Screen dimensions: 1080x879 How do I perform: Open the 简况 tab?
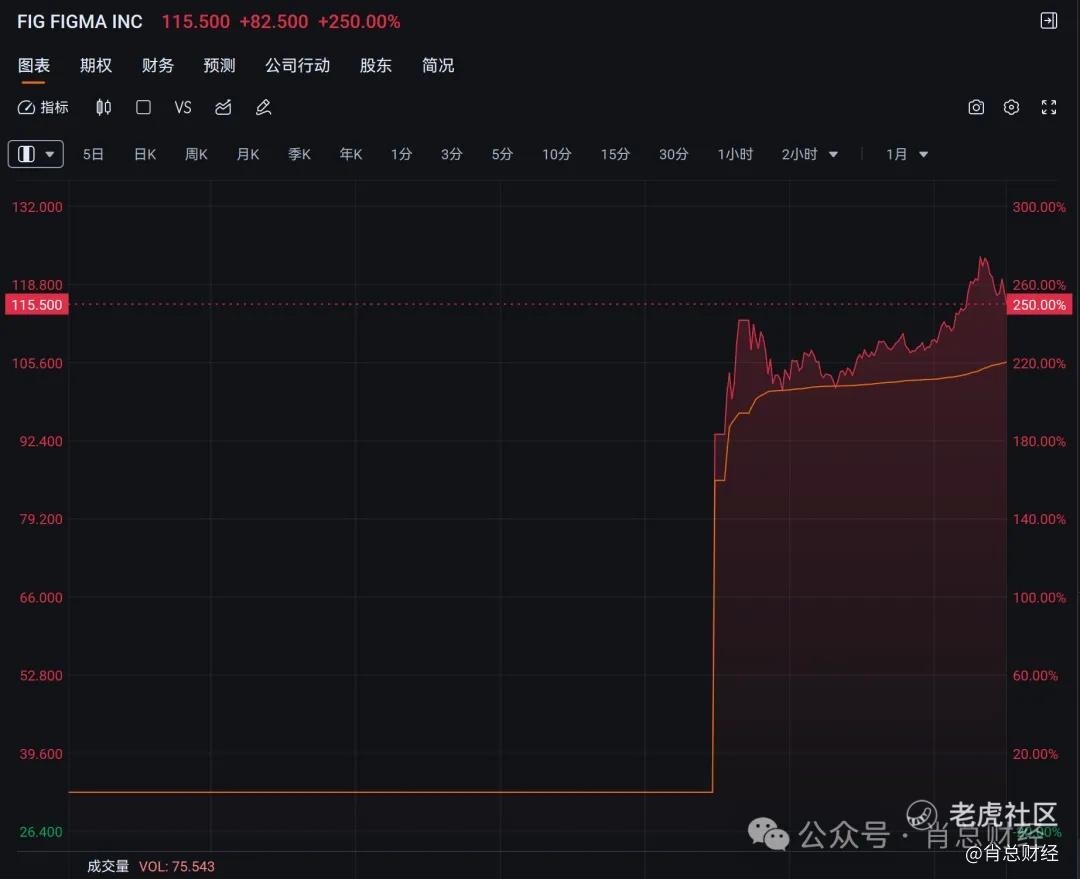438,65
